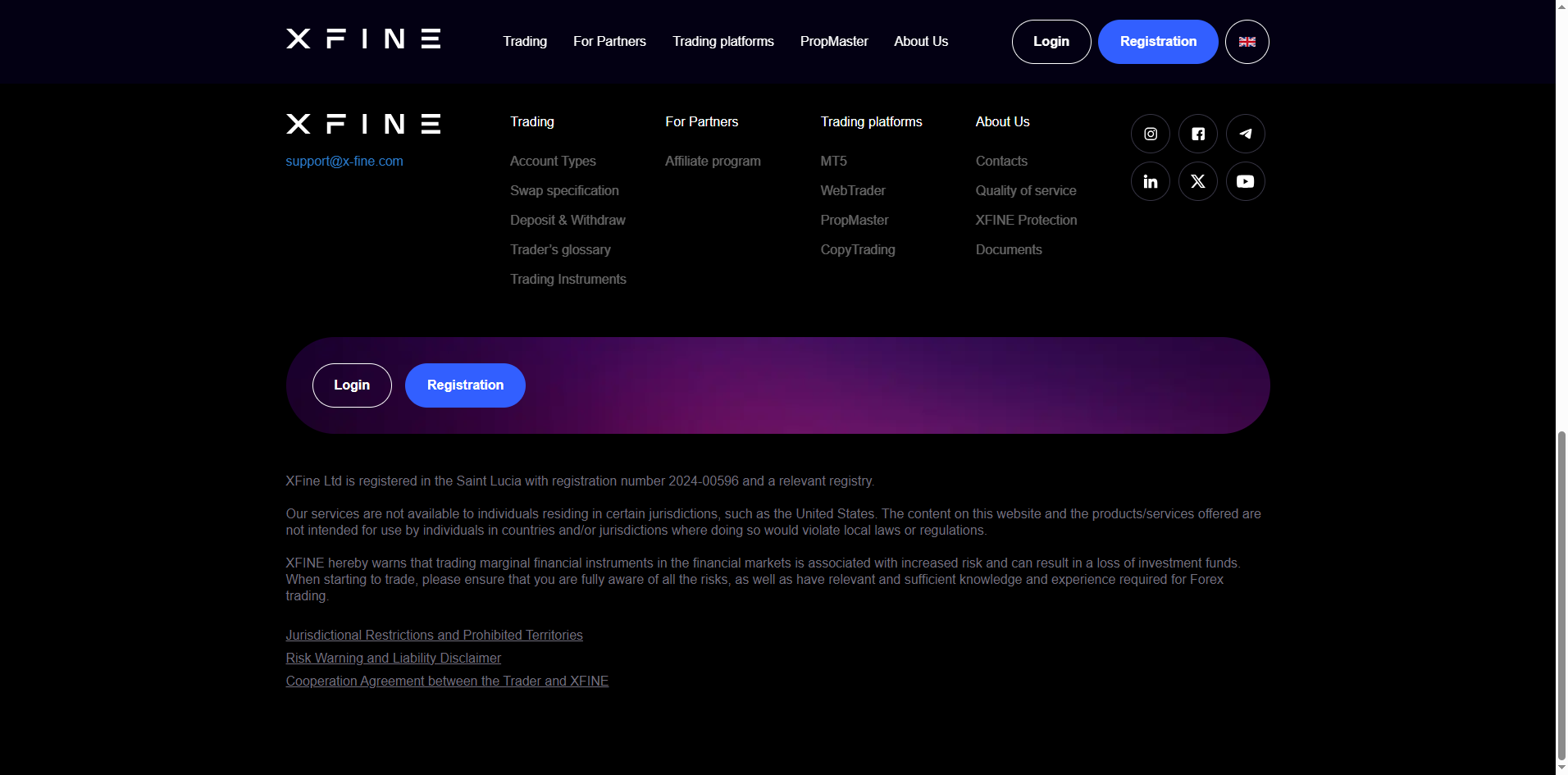1568x775 pixels.
Task: Open Risk Warning and Liability Disclaimer
Action: 393,658
